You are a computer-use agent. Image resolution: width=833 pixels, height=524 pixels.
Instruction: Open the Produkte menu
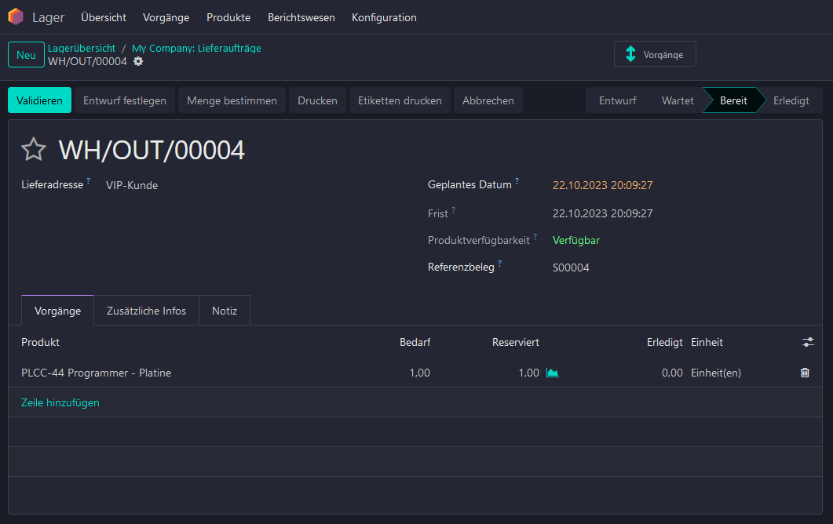click(x=228, y=18)
